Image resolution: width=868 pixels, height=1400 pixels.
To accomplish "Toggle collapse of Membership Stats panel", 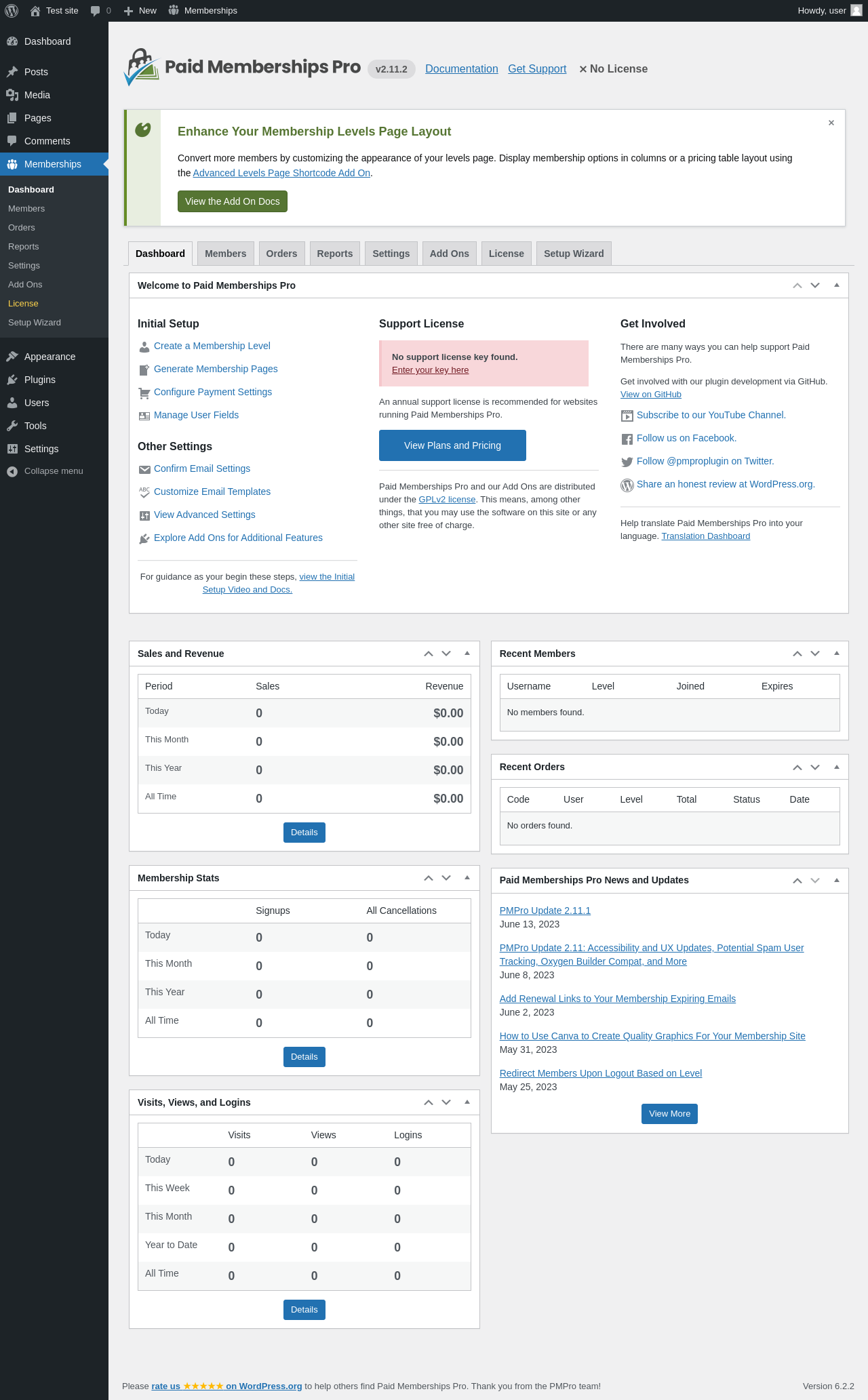I will click(467, 878).
